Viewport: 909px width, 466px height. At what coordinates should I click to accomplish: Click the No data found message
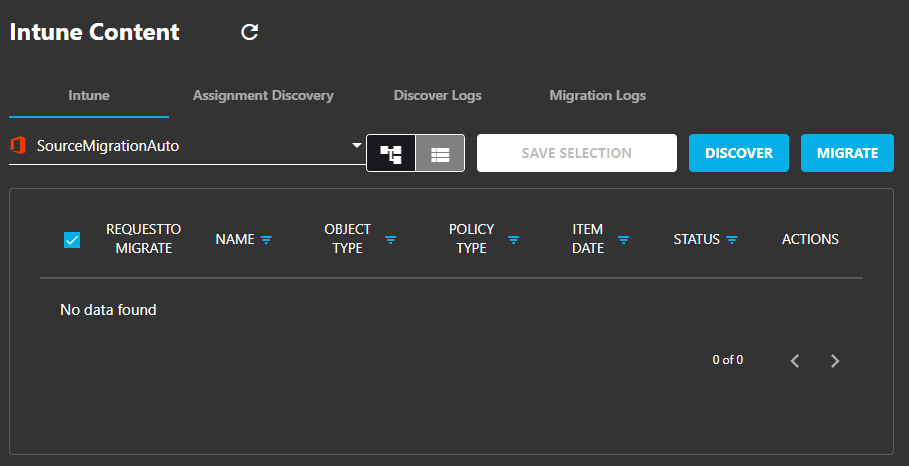[x=108, y=310]
